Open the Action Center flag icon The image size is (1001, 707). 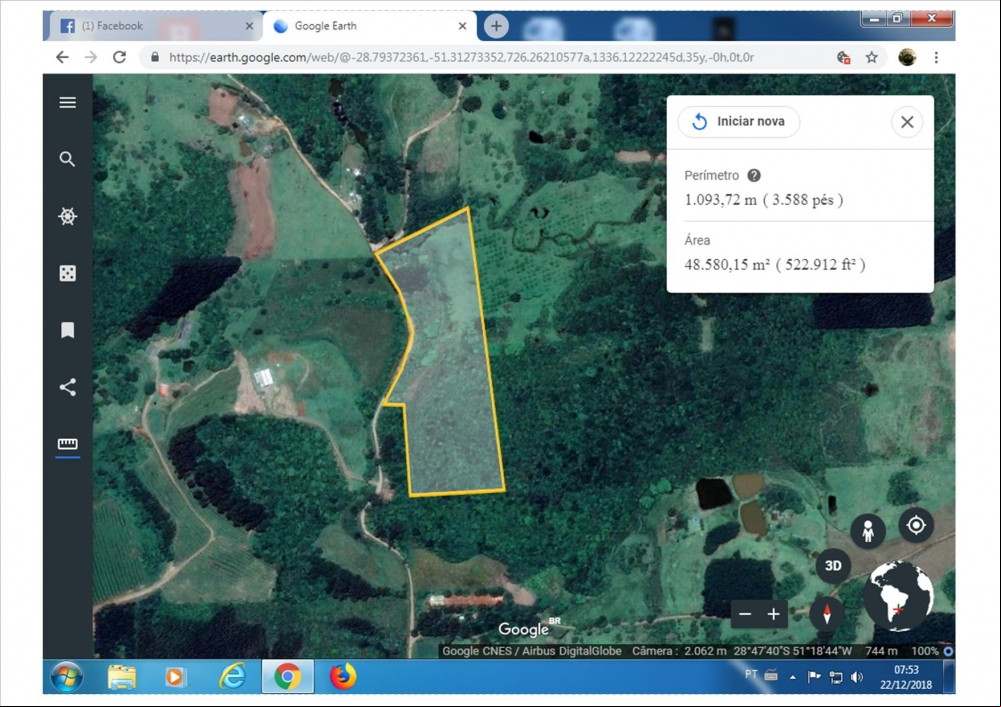pyautogui.click(x=814, y=677)
